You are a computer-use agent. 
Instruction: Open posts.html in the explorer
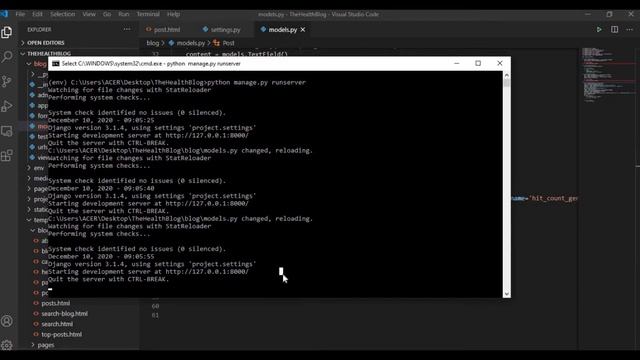pyautogui.click(x=56, y=303)
